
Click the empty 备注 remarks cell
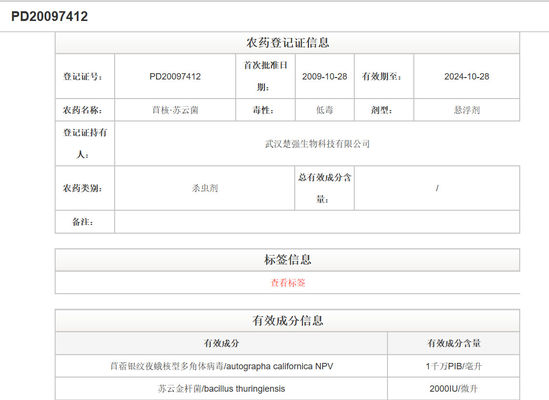317,222
